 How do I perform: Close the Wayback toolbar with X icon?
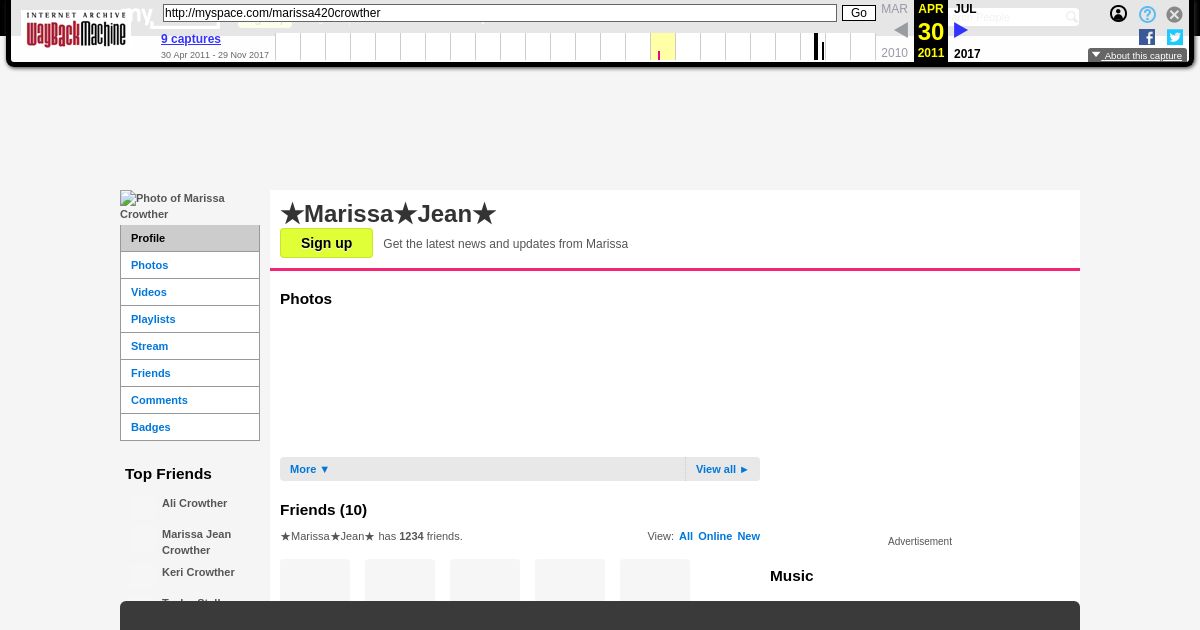point(1175,14)
